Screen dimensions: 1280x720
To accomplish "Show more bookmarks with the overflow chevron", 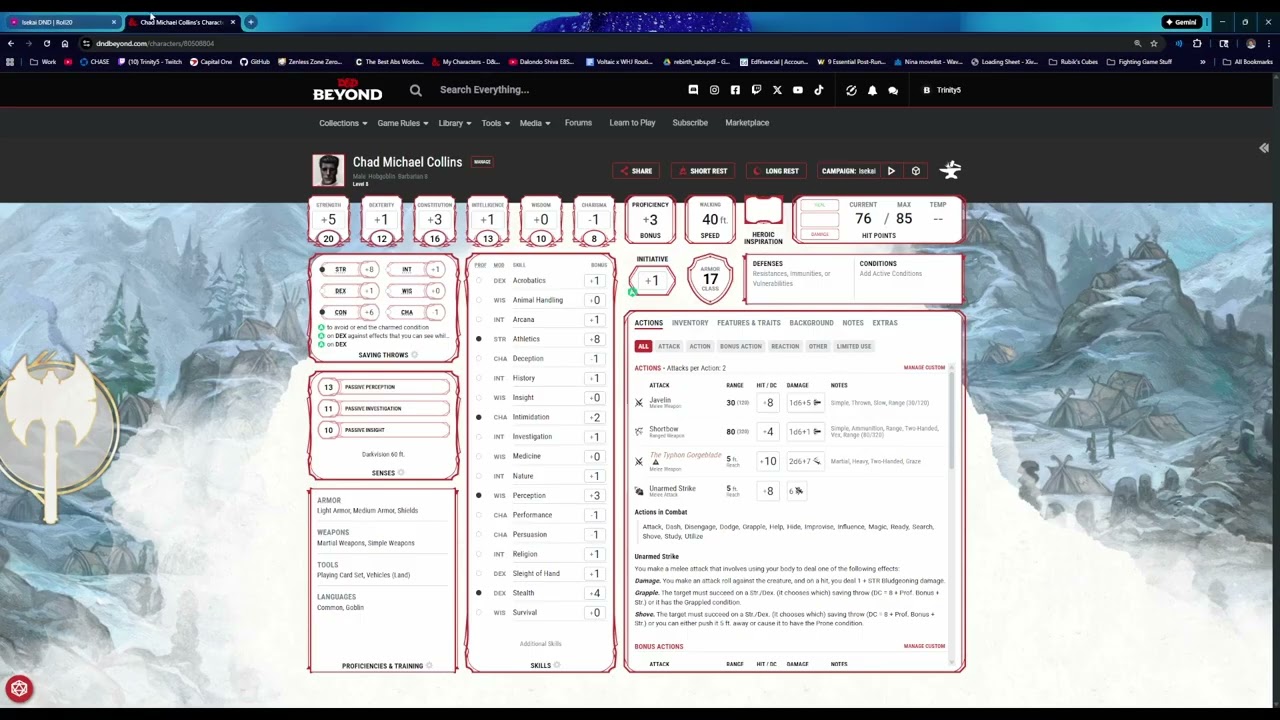I will (1203, 62).
